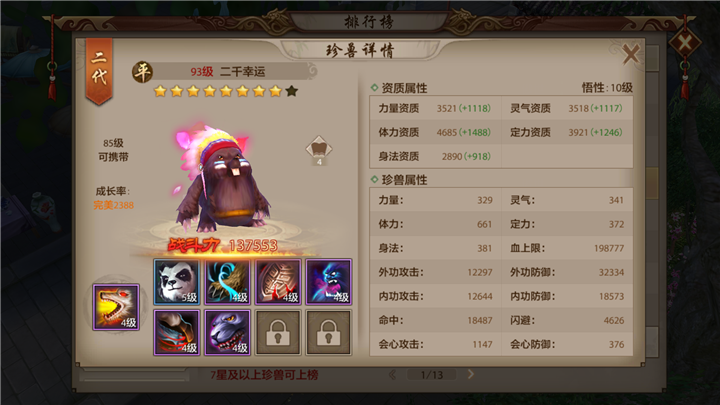Open the blue claw tree skill icon
The image size is (720, 405).
(x=227, y=282)
